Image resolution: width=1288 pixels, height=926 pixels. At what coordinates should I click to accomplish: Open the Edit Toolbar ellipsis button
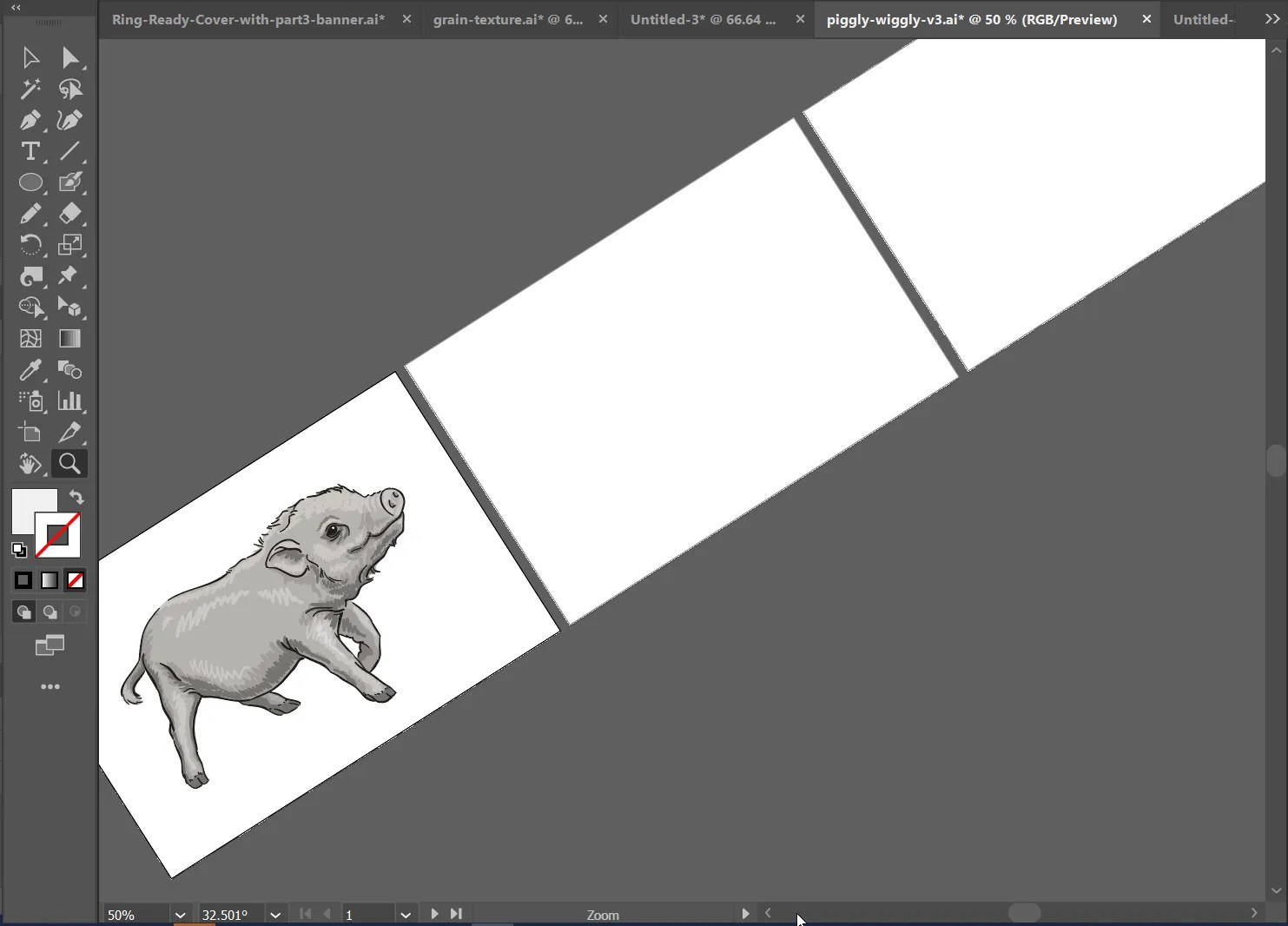pyautogui.click(x=50, y=686)
